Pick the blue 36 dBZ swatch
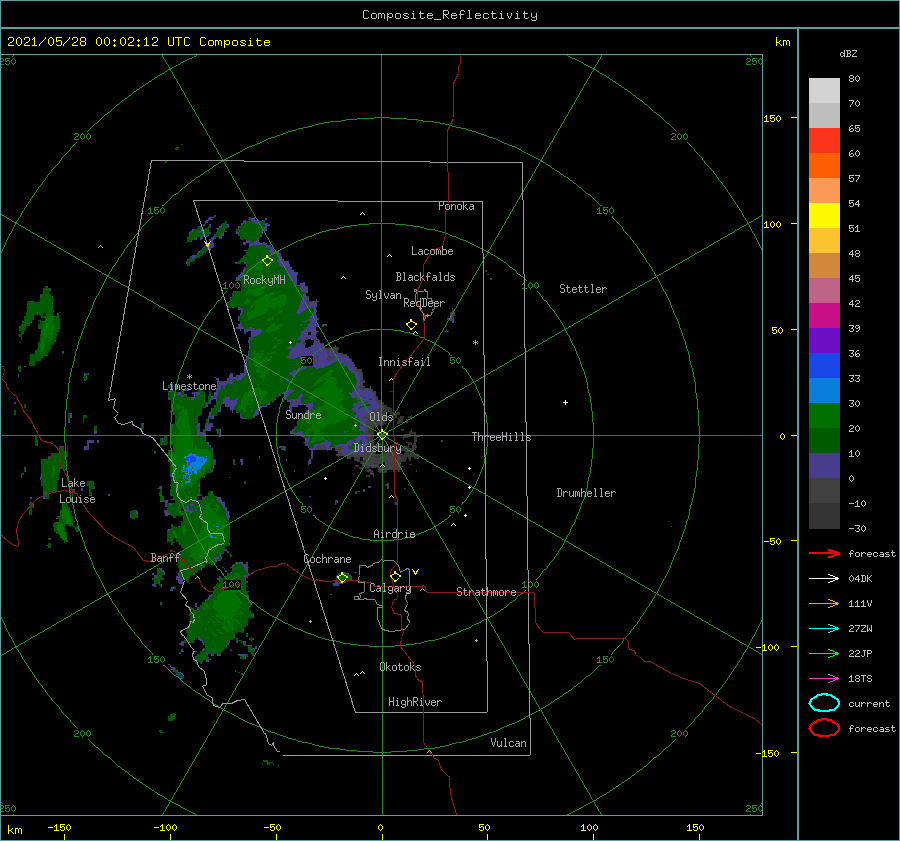This screenshot has width=900, height=841. (x=824, y=365)
